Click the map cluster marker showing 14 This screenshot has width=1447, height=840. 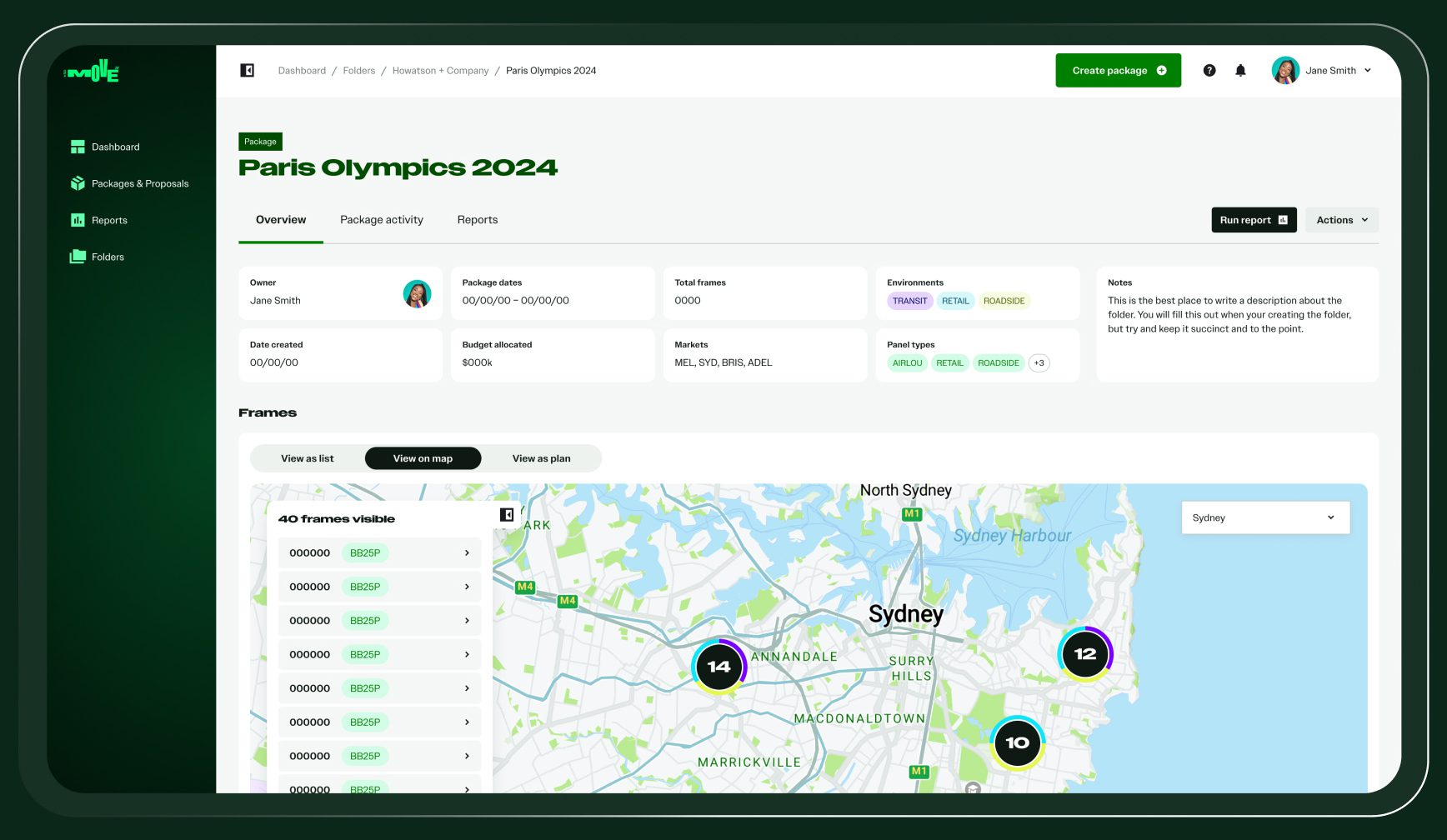point(718,667)
